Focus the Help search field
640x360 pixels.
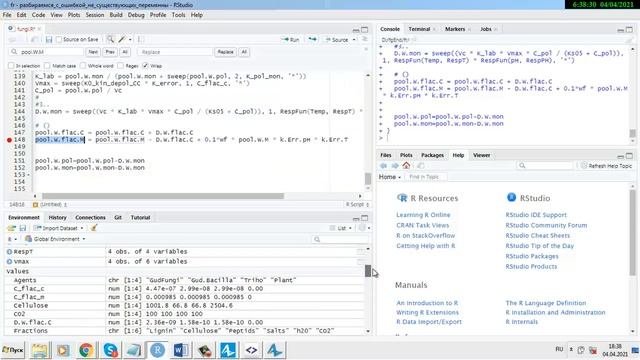[545, 165]
